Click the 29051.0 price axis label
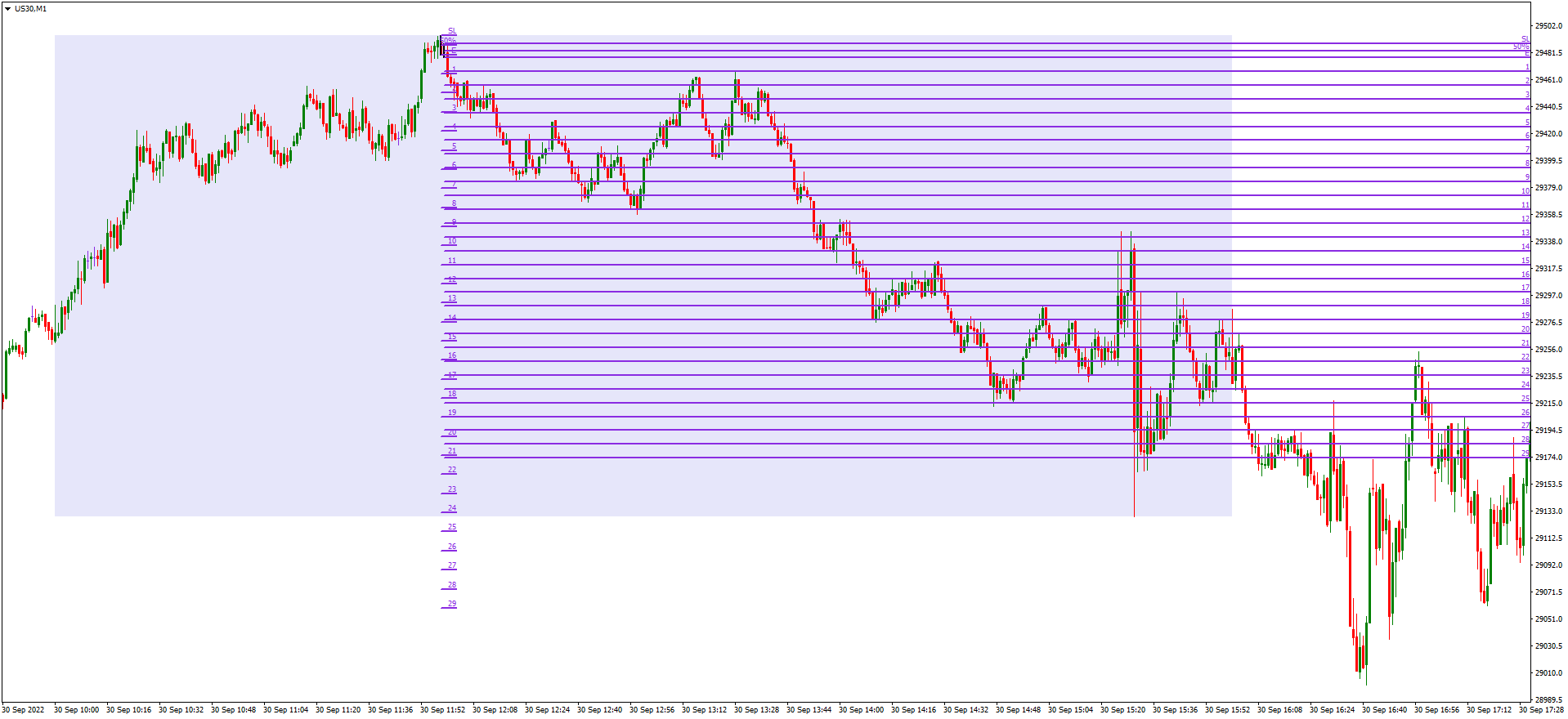 point(1548,619)
